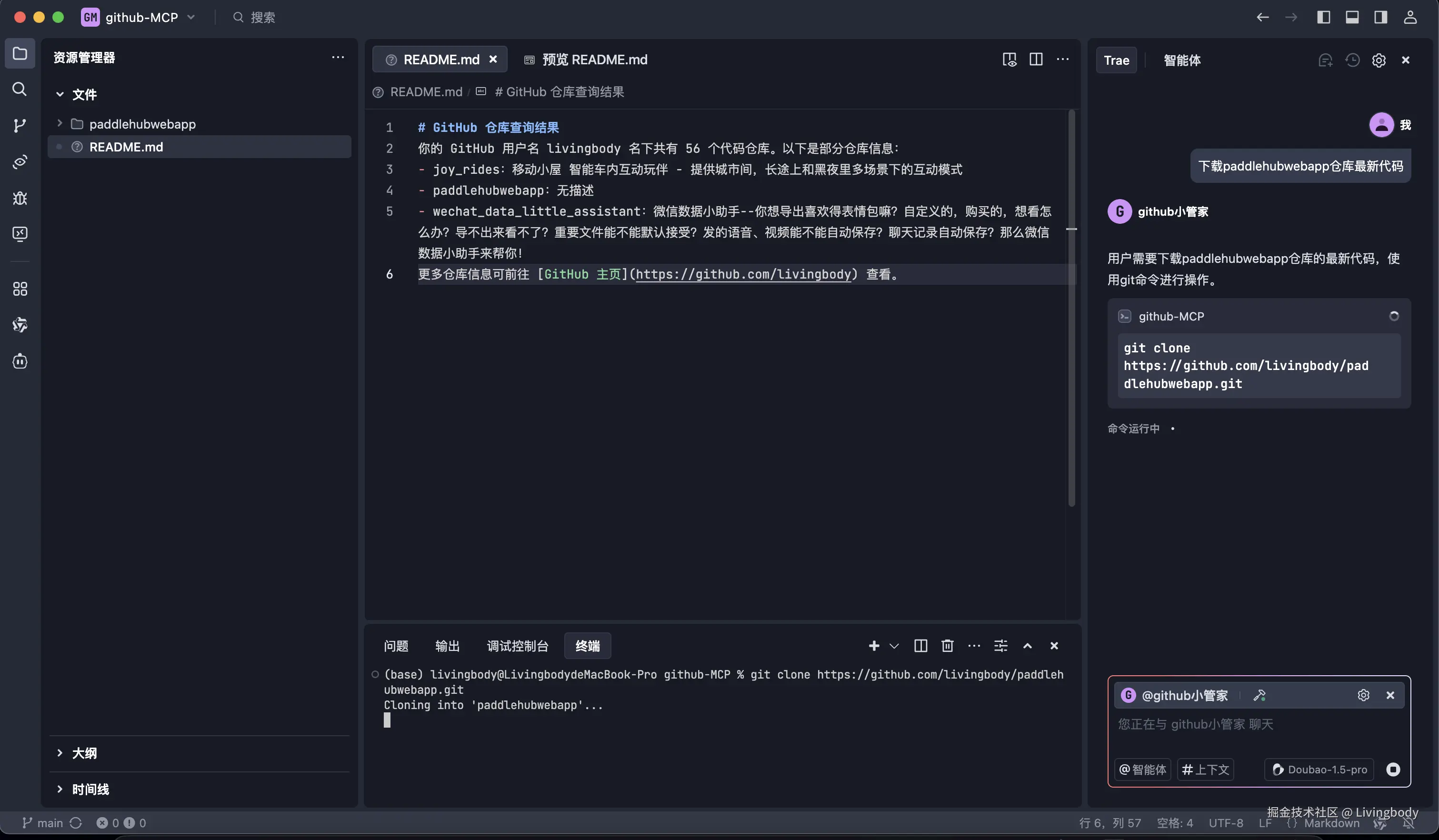1439x840 pixels.
Task: Open the Extensions view
Action: pyautogui.click(x=20, y=289)
